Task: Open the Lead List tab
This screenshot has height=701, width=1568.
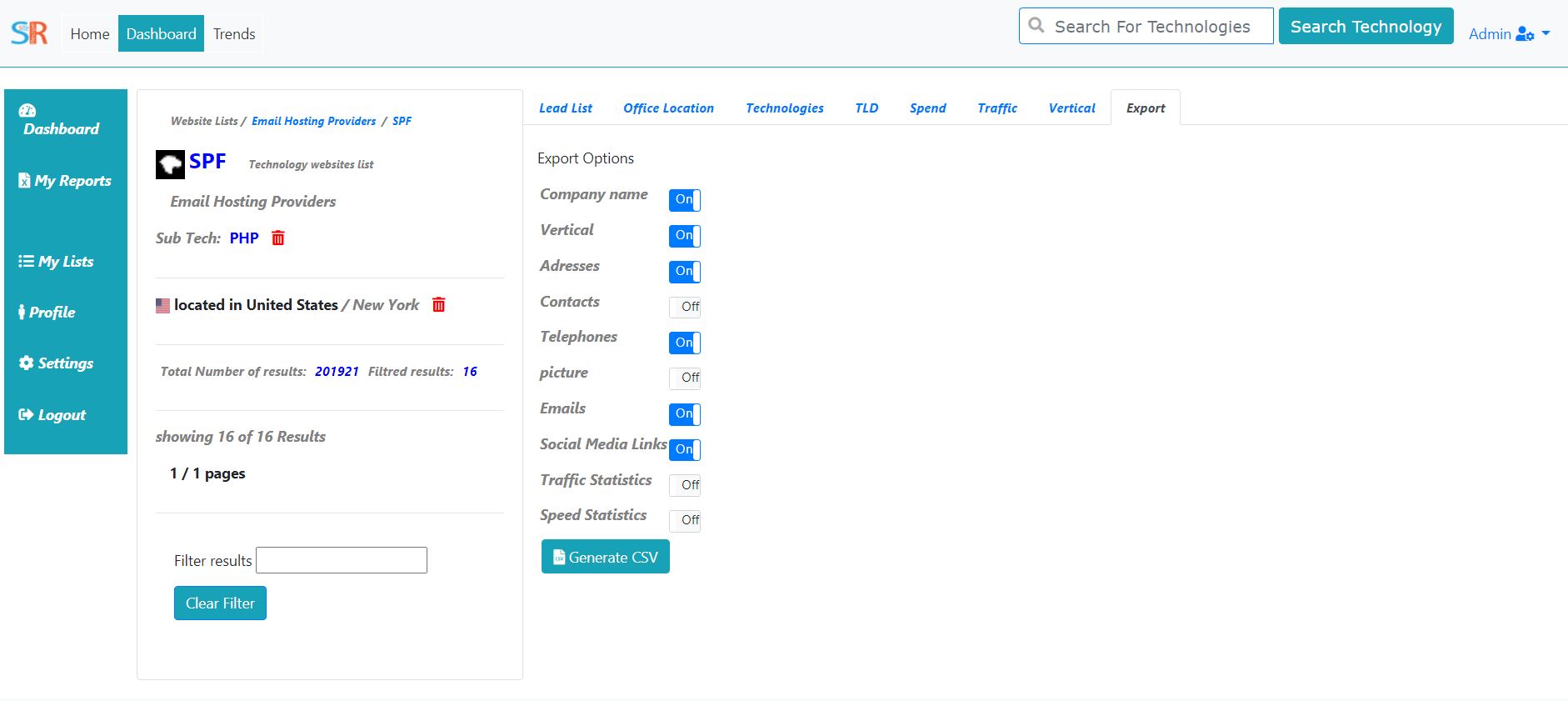Action: point(566,108)
